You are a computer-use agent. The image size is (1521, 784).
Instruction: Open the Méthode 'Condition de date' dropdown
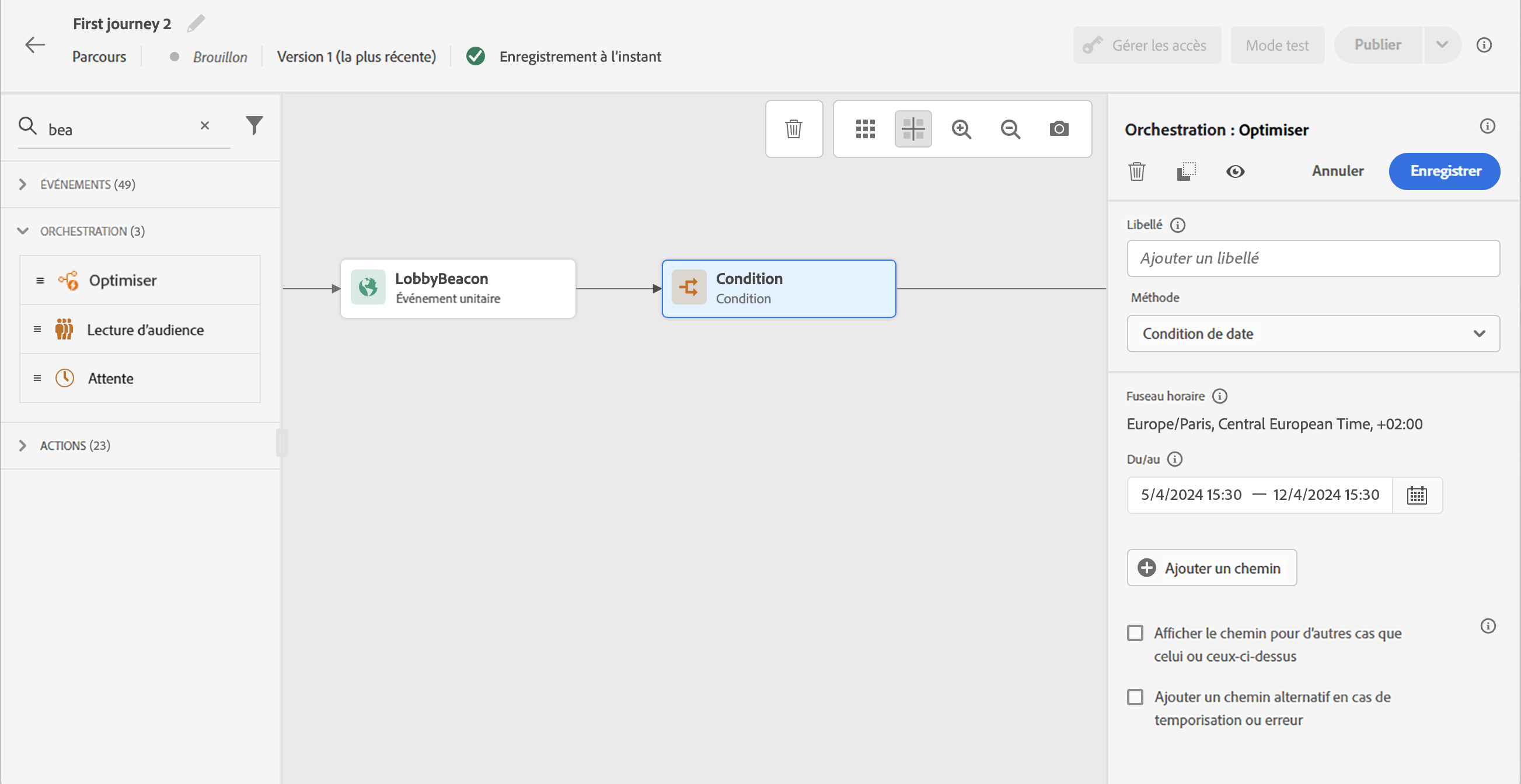pyautogui.click(x=1313, y=333)
